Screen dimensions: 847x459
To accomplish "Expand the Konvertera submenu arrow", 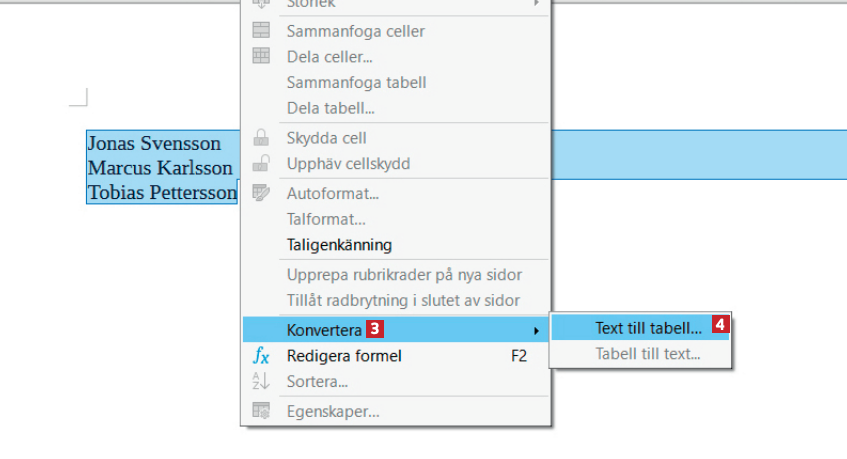I will click(x=537, y=330).
